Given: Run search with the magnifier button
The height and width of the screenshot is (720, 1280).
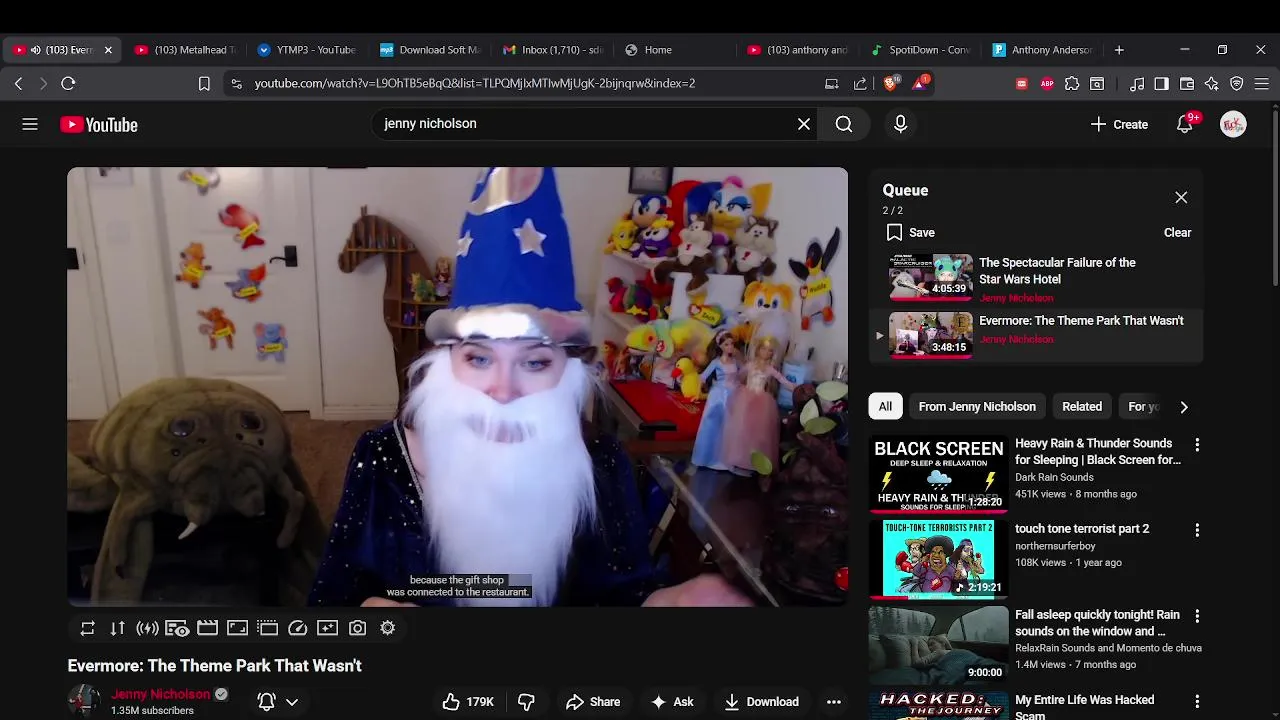Looking at the screenshot, I should (x=844, y=124).
